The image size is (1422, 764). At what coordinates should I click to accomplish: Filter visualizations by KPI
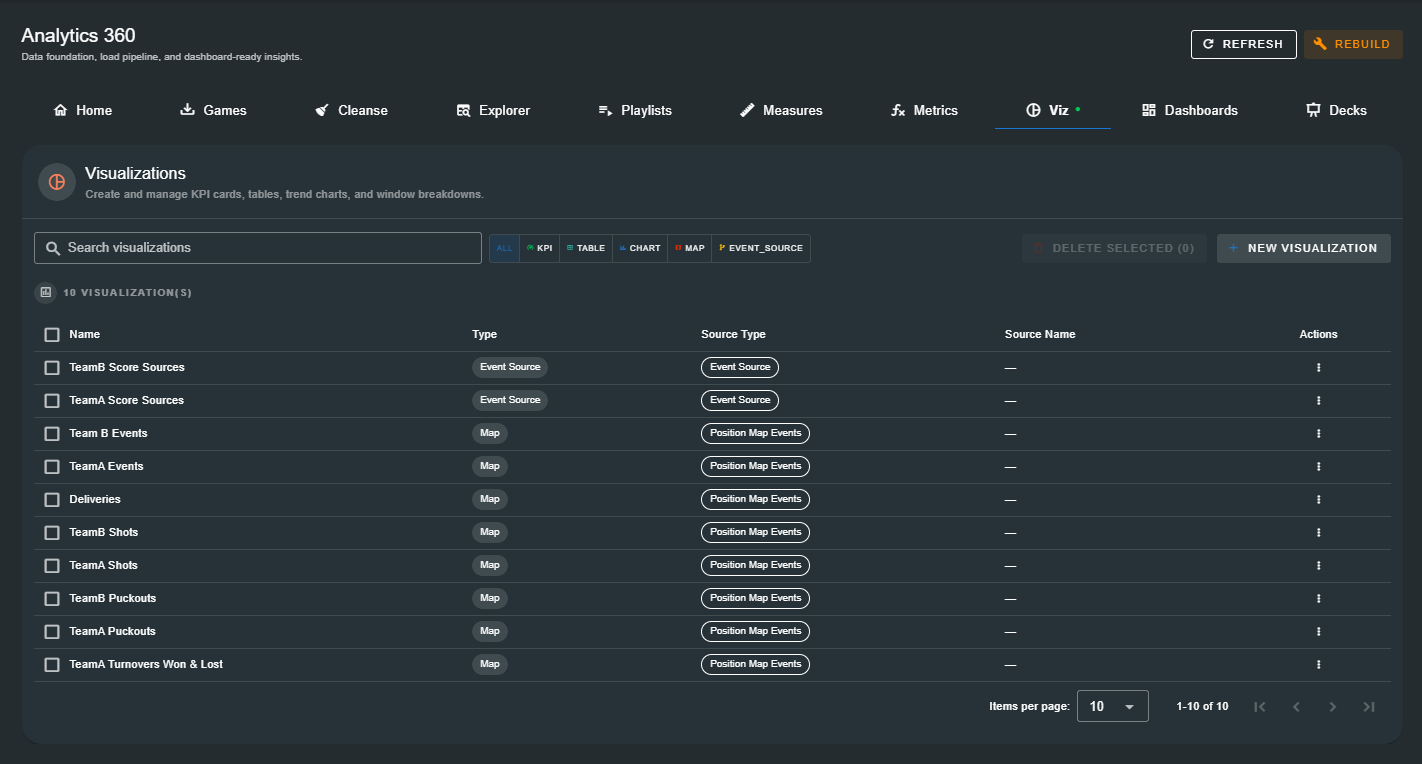pyautogui.click(x=540, y=248)
